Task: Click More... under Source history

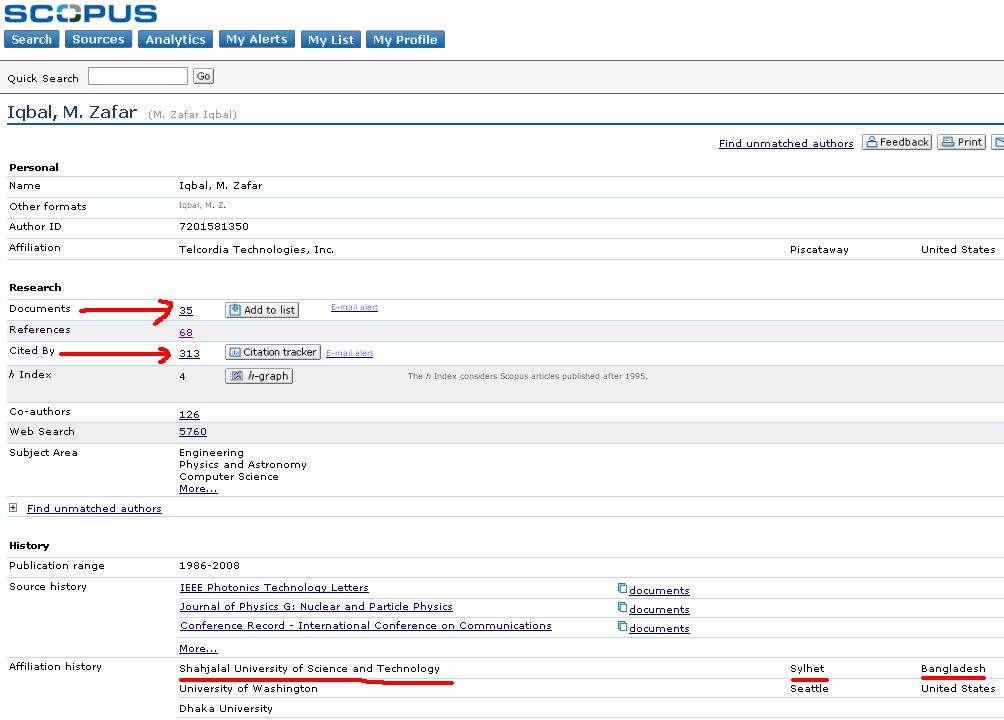Action: click(198, 649)
